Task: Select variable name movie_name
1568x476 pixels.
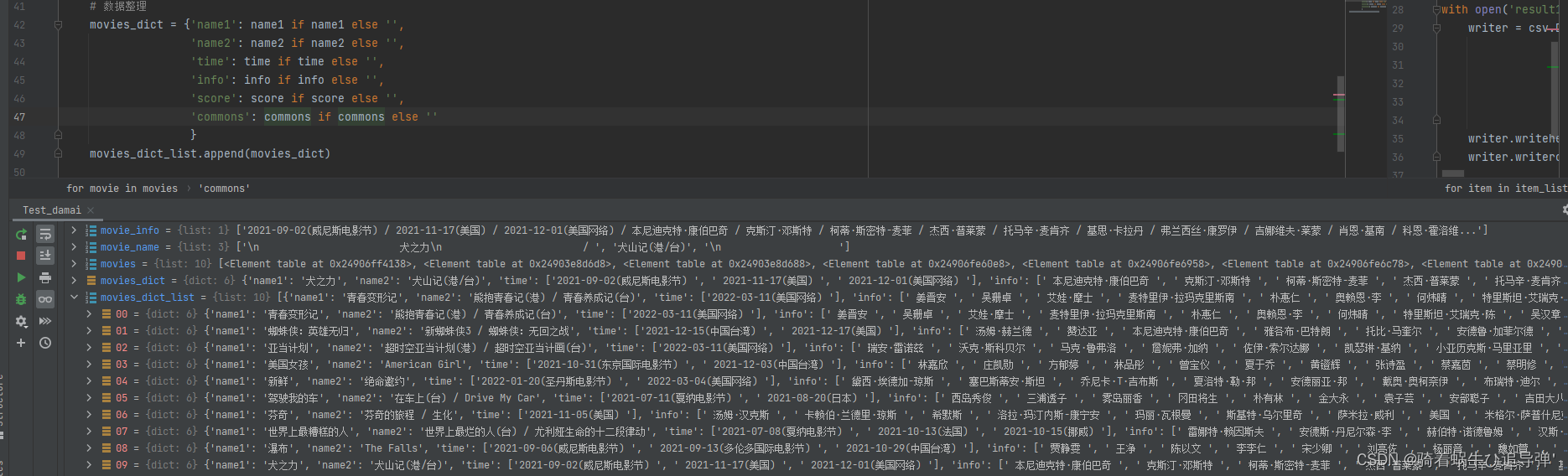Action: point(130,247)
